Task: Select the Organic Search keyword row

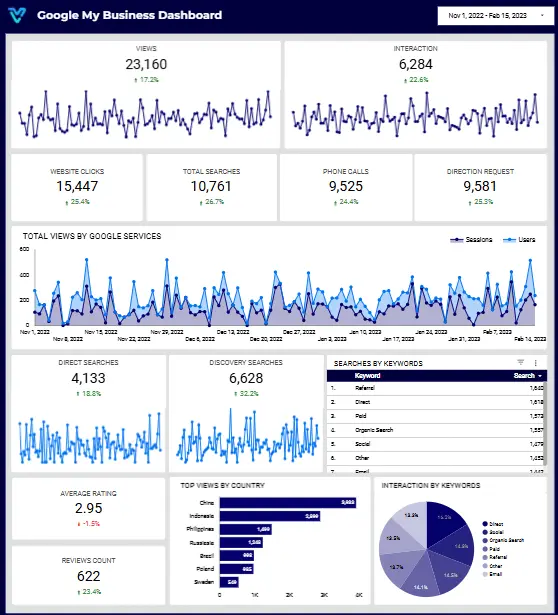Action: click(x=435, y=430)
